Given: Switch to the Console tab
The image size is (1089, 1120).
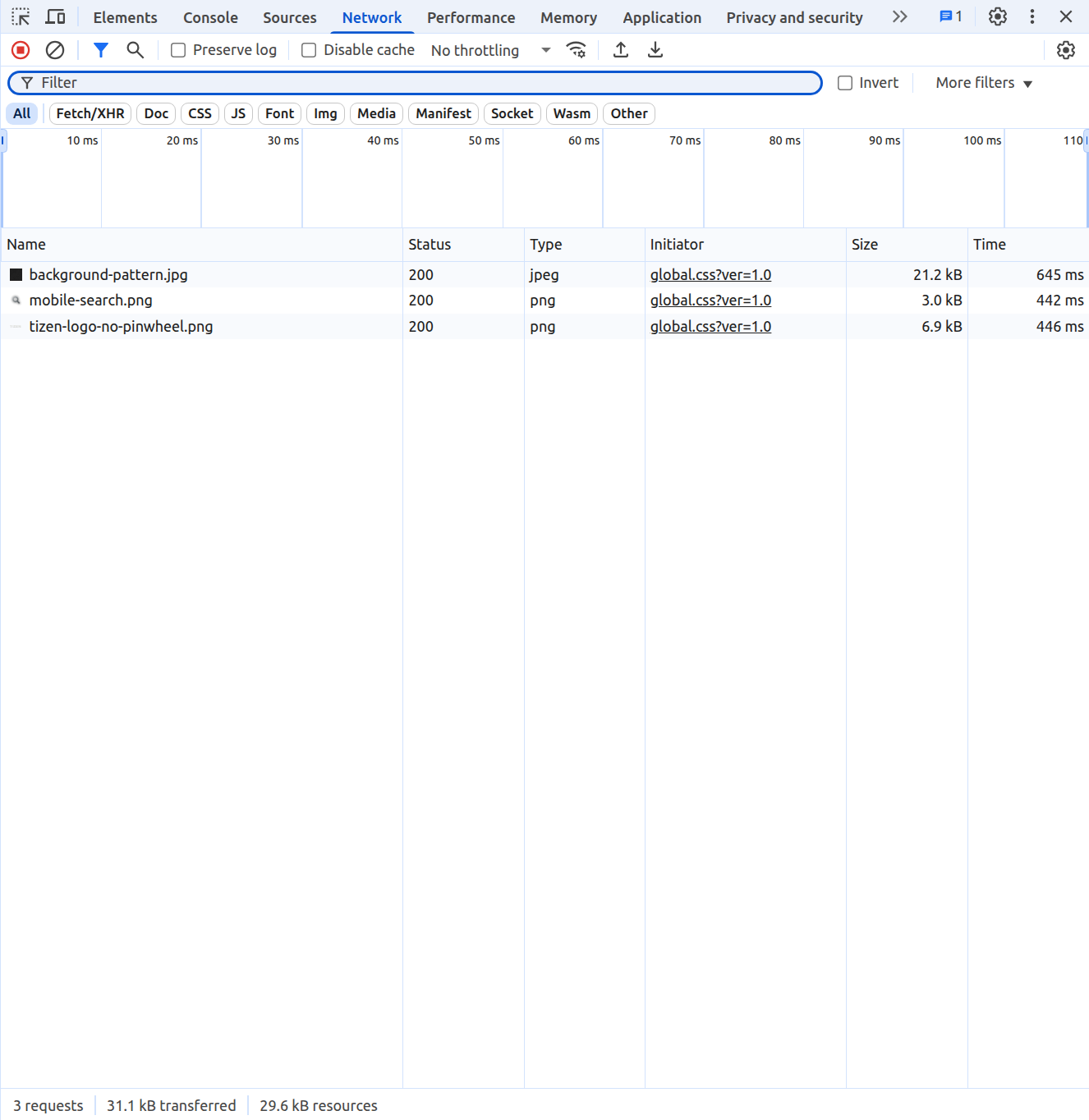Looking at the screenshot, I should pyautogui.click(x=210, y=17).
